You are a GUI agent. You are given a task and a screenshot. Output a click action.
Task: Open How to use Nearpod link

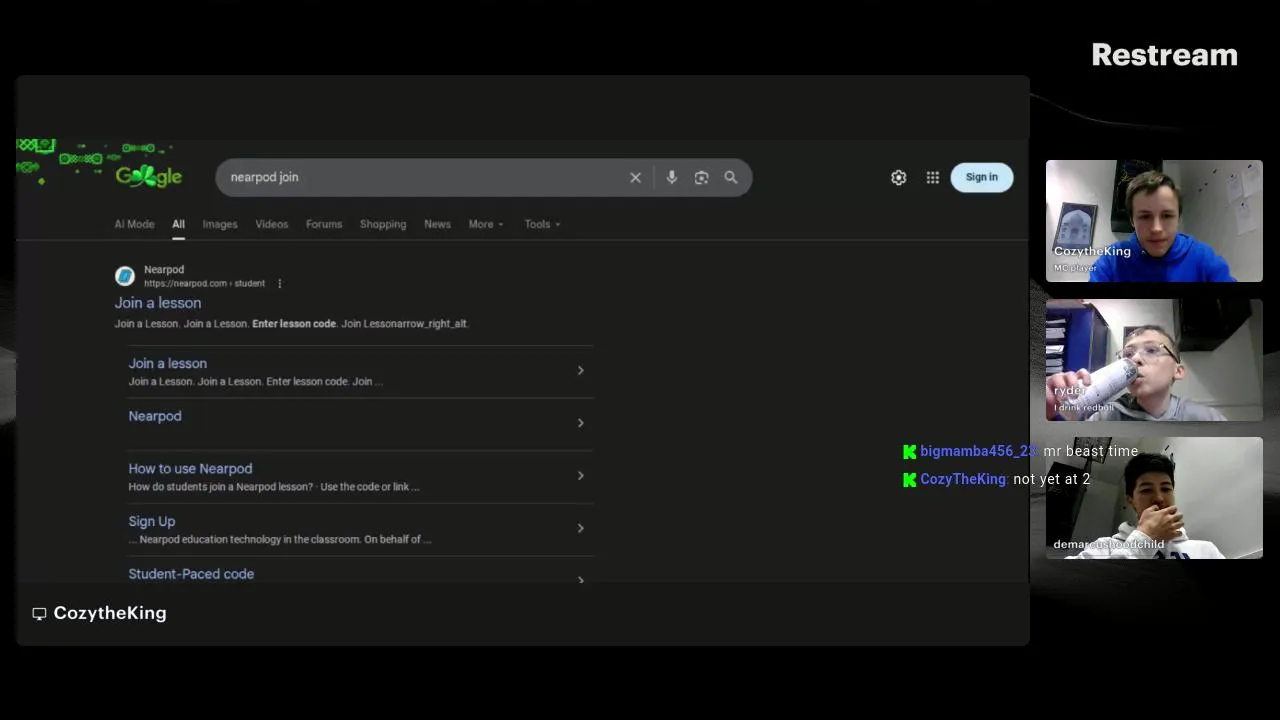(x=190, y=469)
